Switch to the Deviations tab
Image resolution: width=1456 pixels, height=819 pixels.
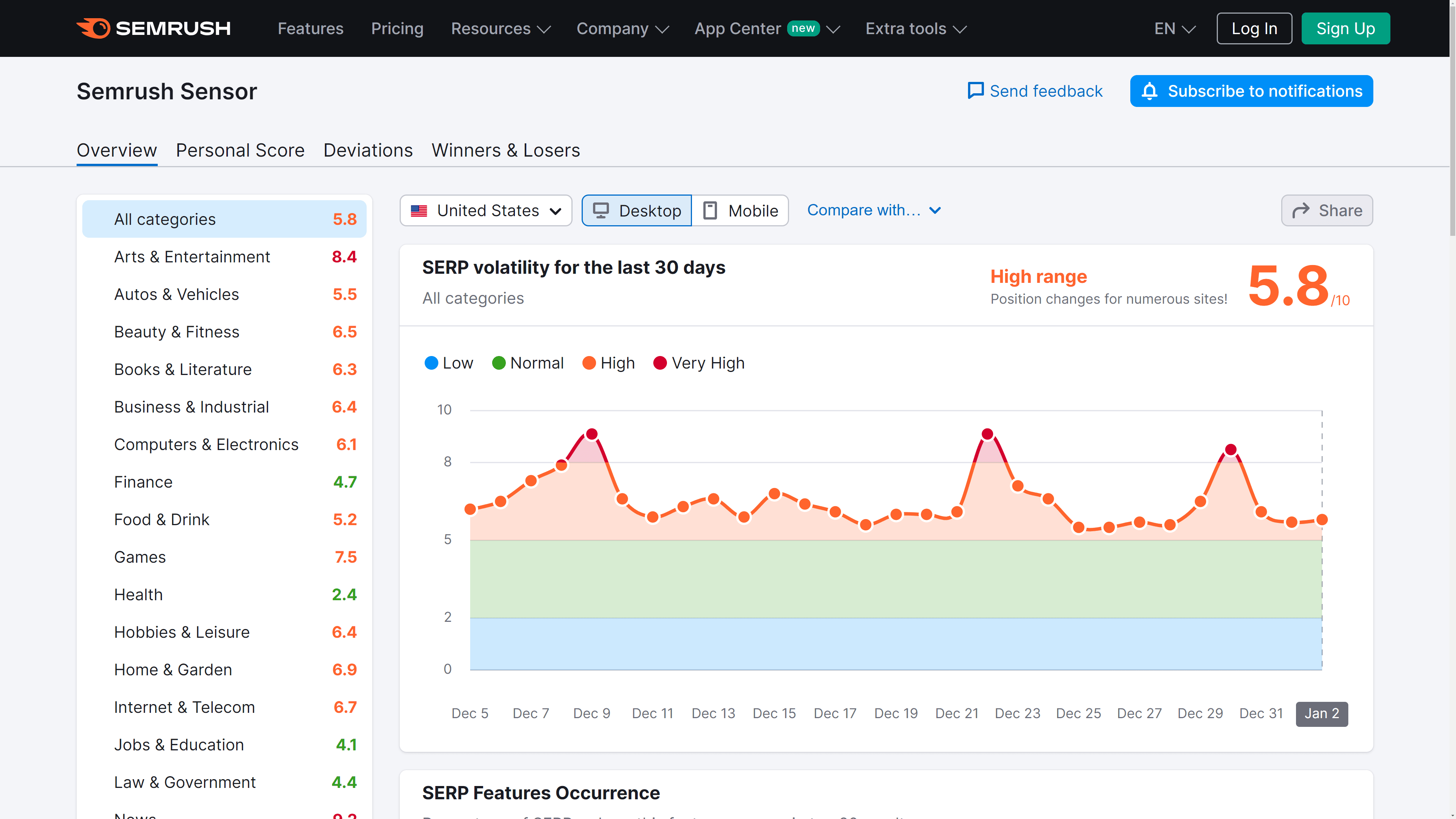[368, 151]
